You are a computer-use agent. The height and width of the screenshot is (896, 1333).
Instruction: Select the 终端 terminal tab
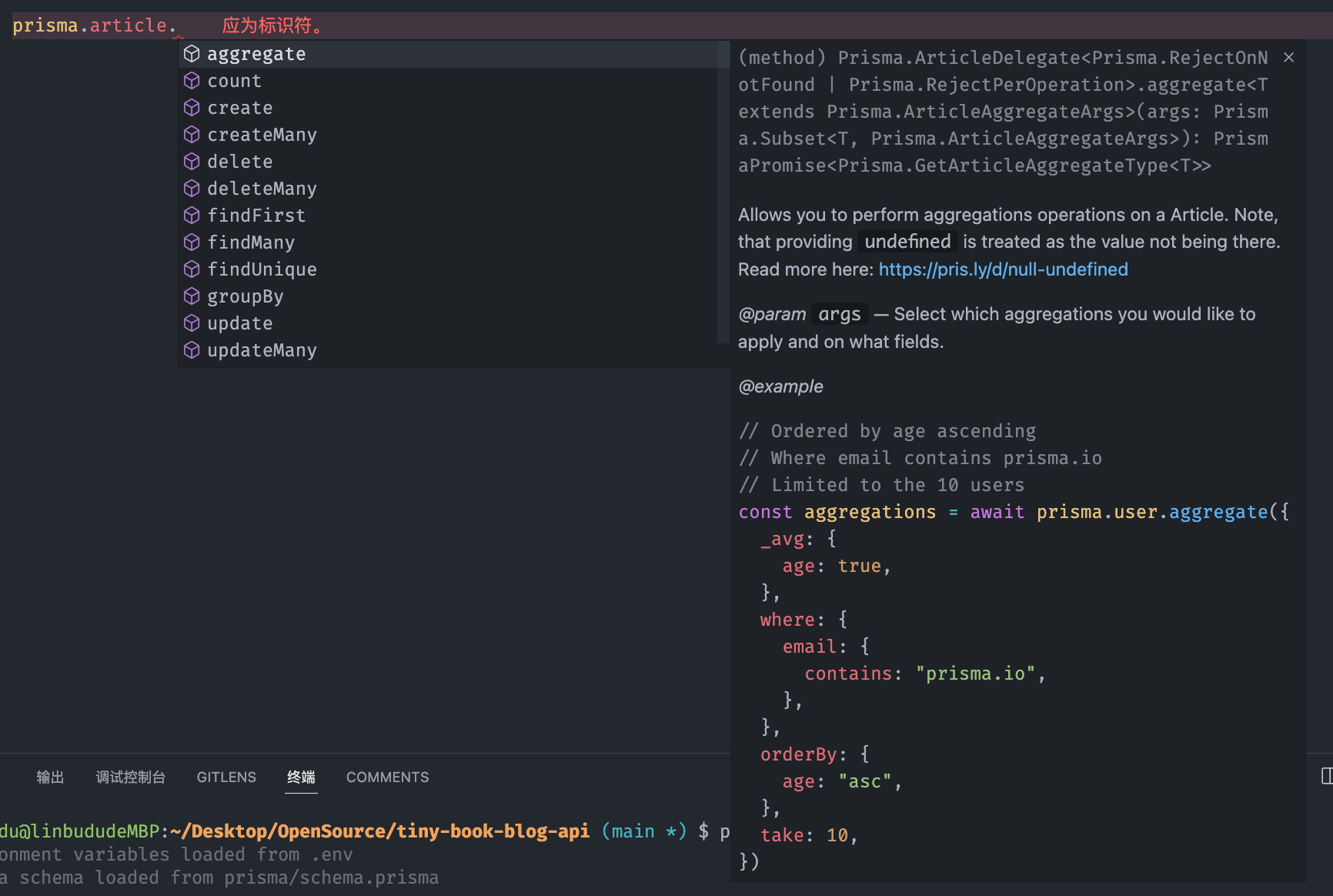tap(301, 777)
